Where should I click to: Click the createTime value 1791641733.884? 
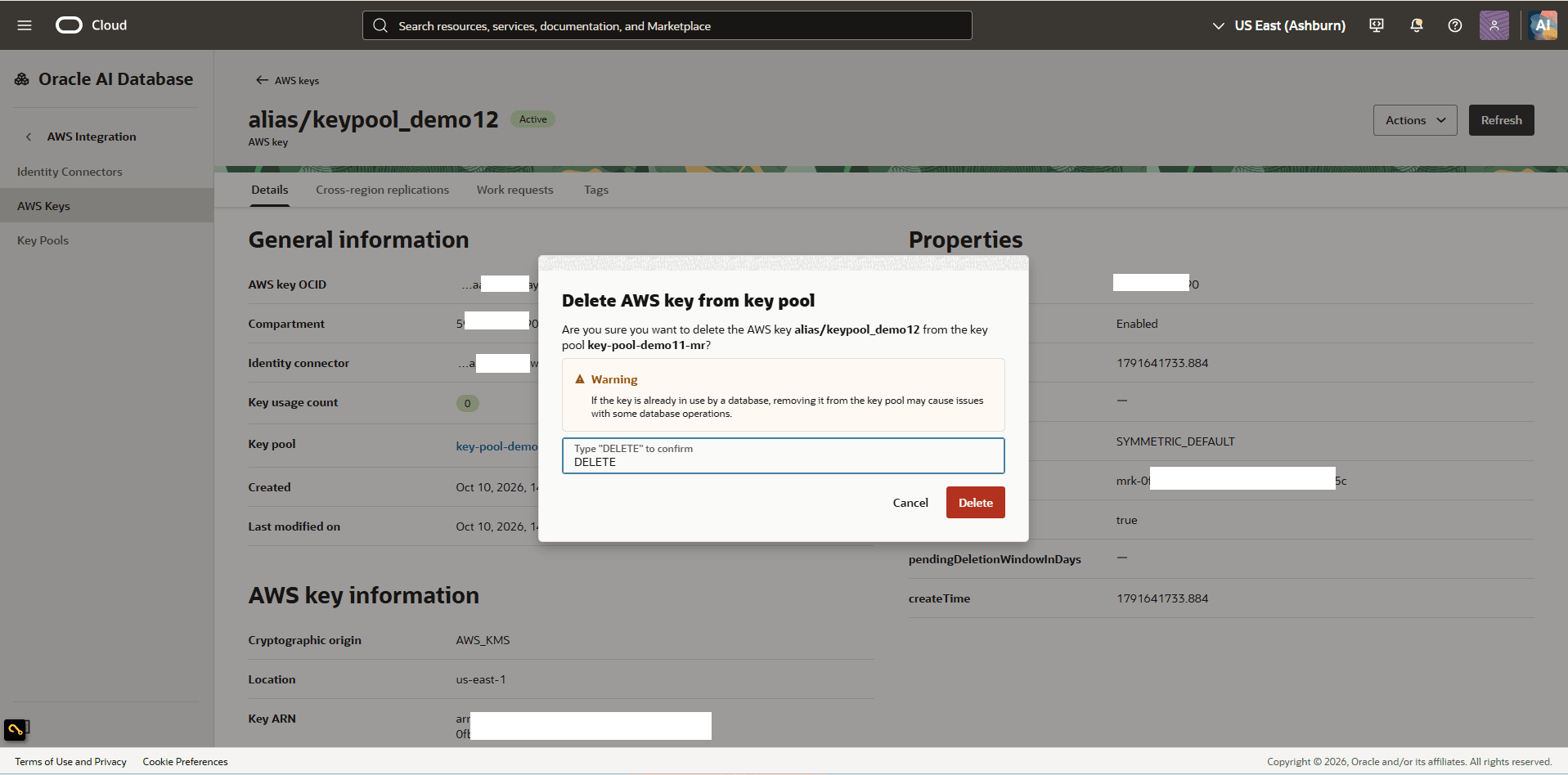coord(1162,598)
